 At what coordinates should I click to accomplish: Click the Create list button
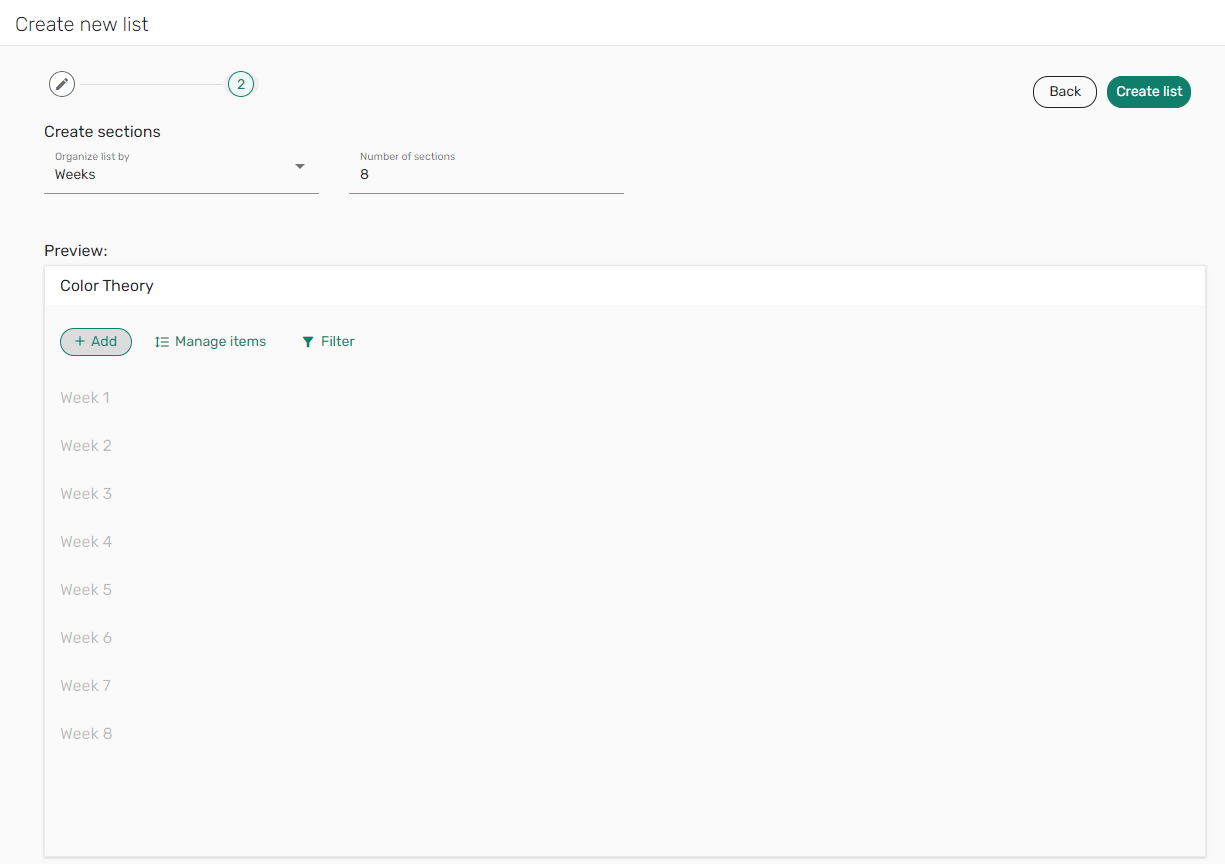(1149, 91)
